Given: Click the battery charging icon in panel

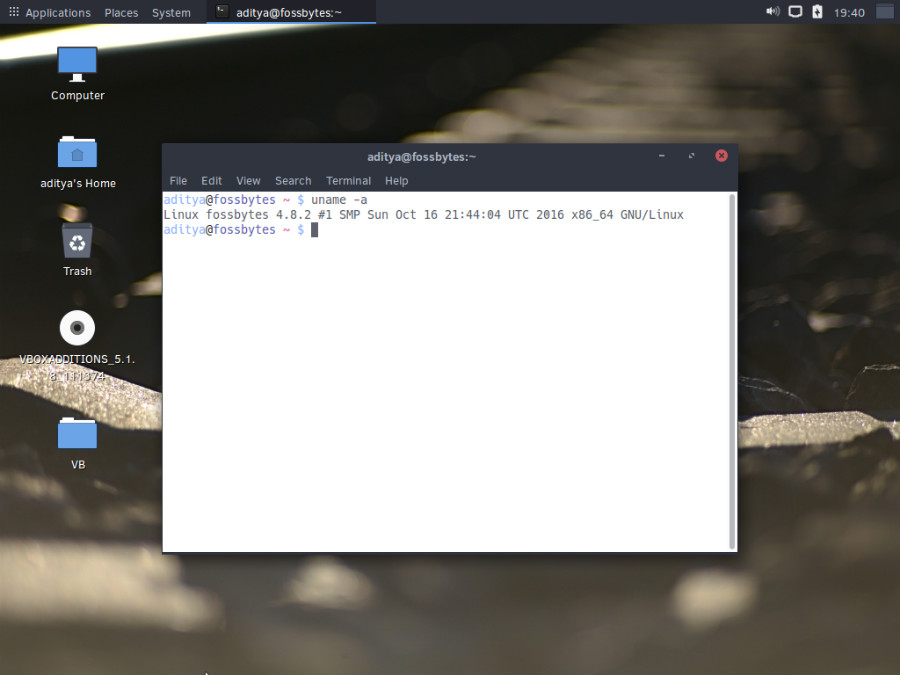Looking at the screenshot, I should 817,12.
